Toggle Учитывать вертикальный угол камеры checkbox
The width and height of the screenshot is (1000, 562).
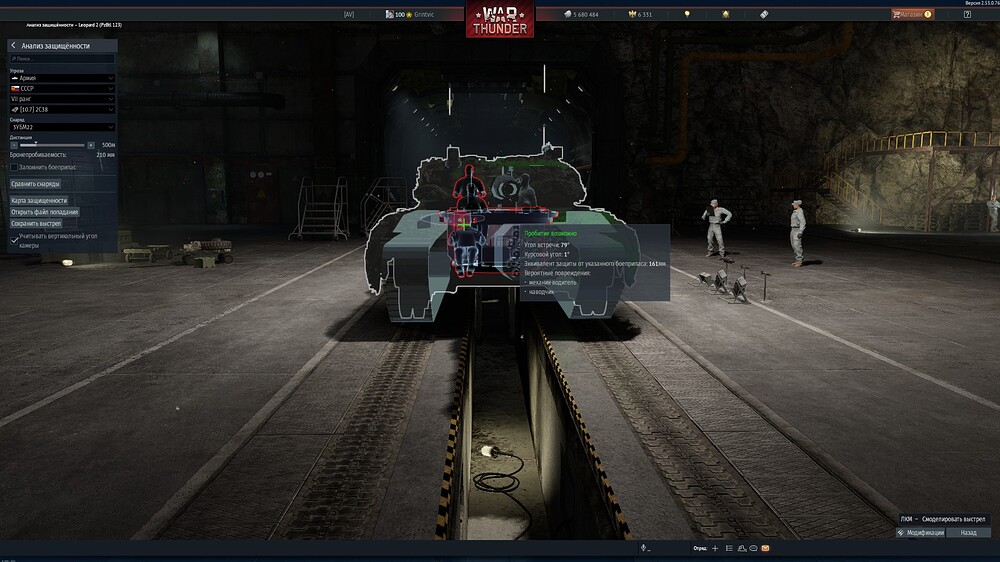[14, 240]
